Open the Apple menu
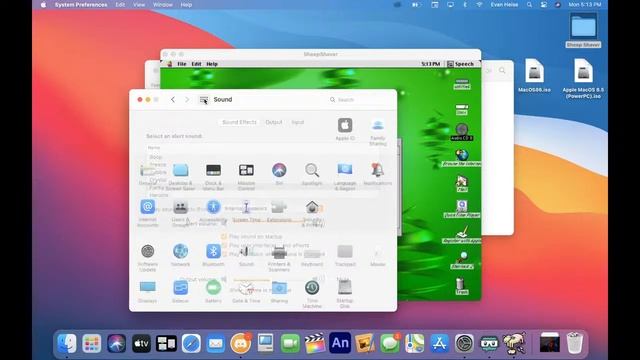 pyautogui.click(x=44, y=5)
